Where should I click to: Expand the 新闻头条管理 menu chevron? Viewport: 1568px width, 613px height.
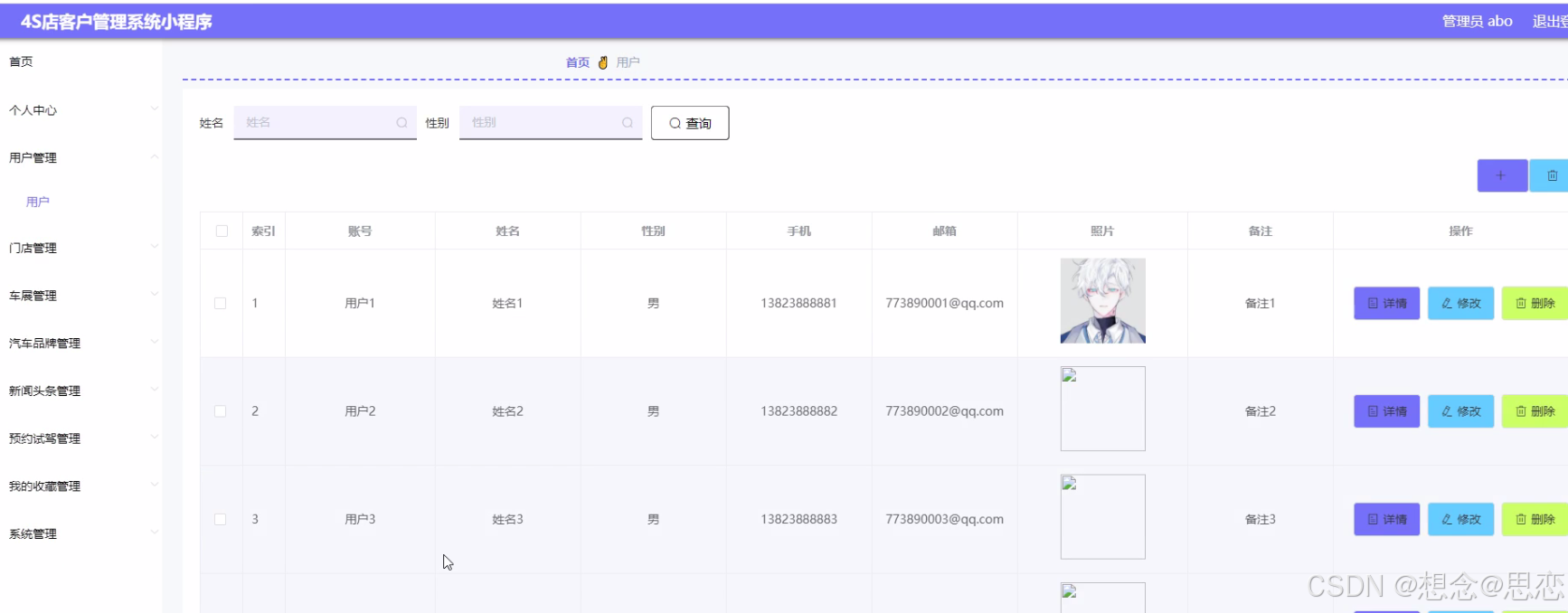pyautogui.click(x=154, y=390)
